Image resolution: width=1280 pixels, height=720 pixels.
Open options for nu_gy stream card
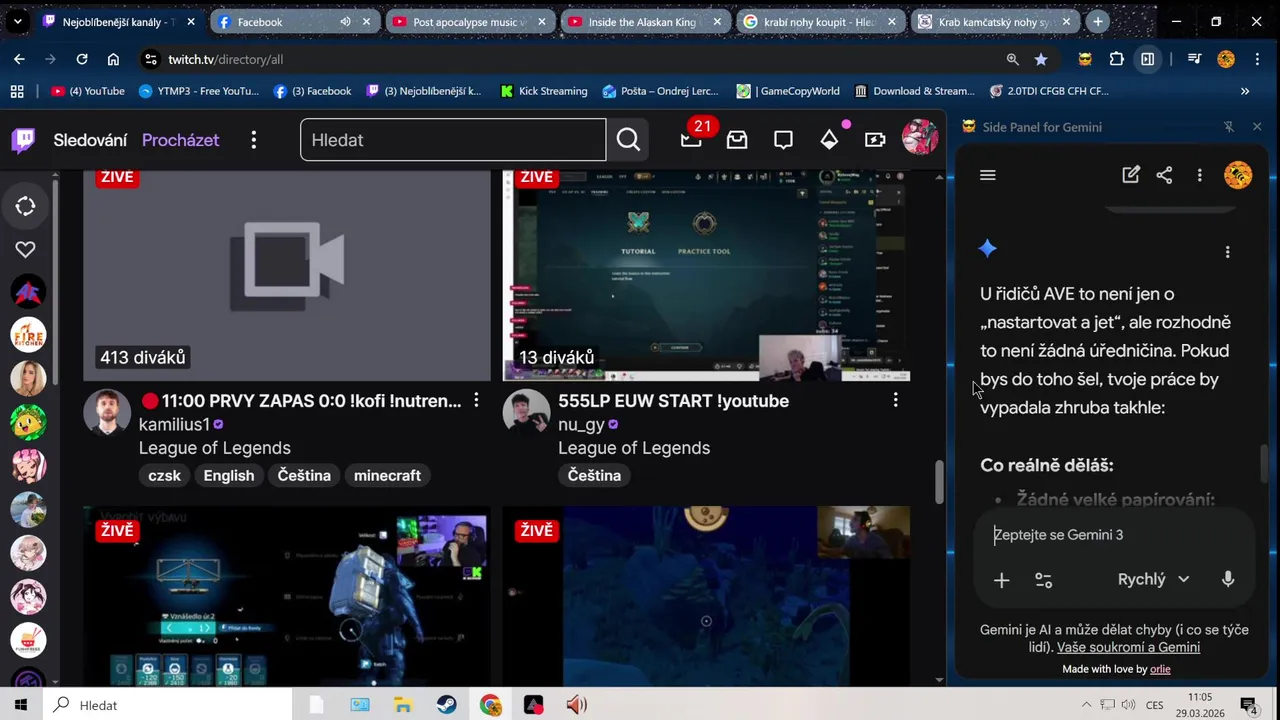click(895, 400)
